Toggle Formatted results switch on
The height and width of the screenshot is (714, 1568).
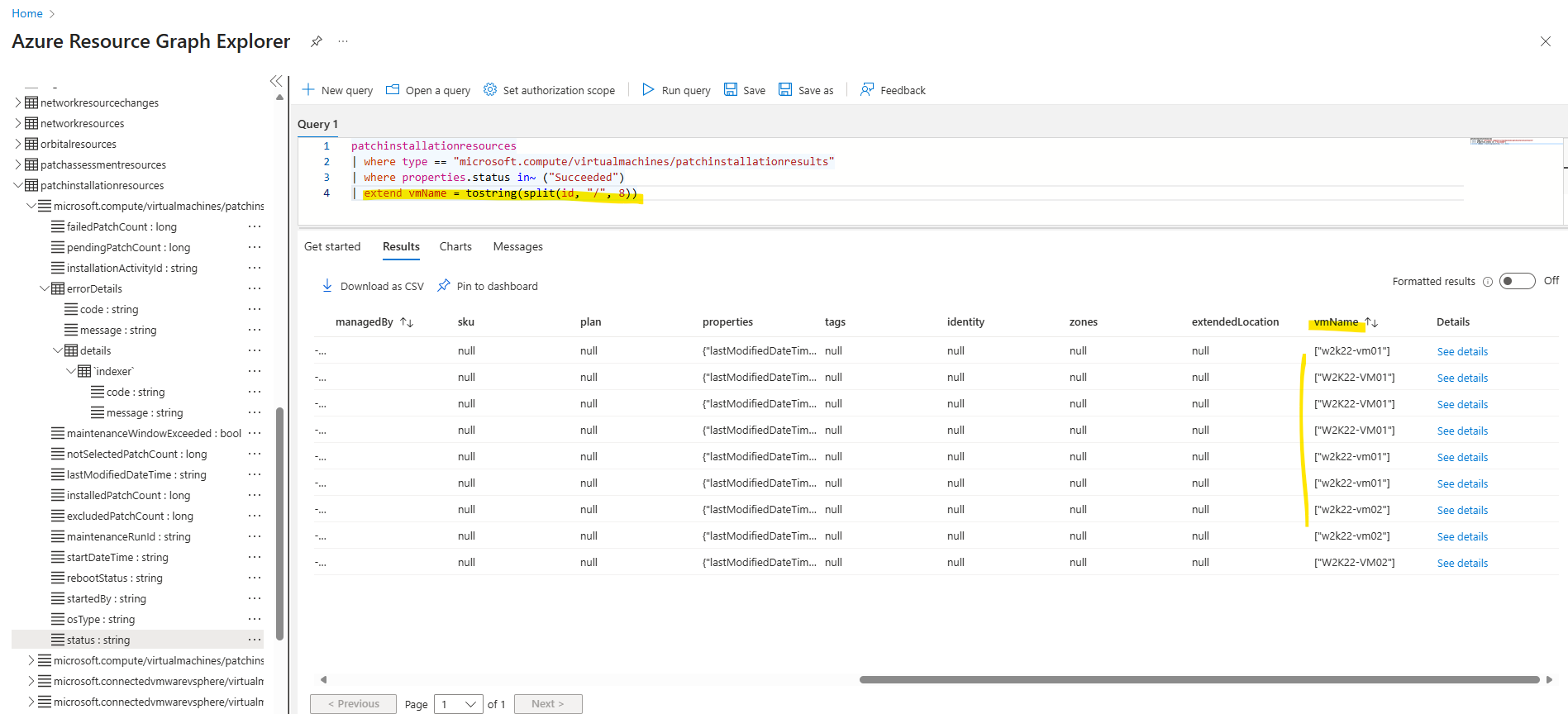coord(1517,281)
